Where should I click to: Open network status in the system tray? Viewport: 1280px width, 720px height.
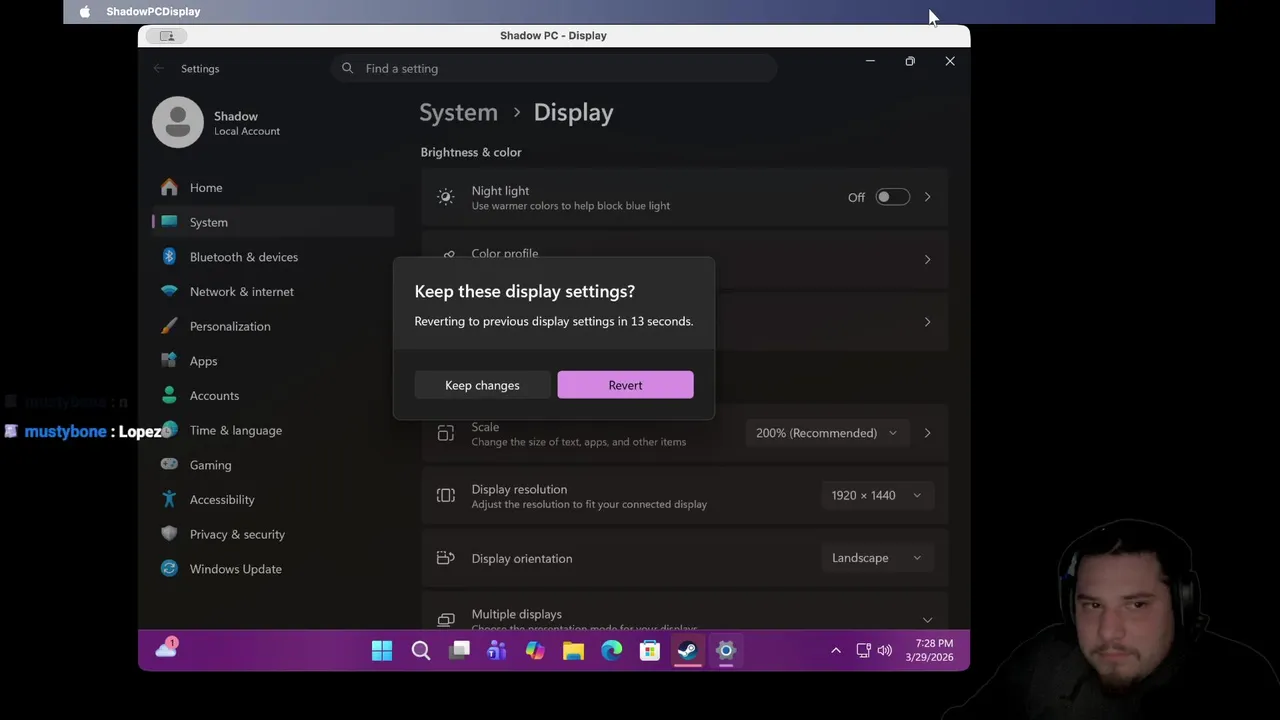(864, 651)
